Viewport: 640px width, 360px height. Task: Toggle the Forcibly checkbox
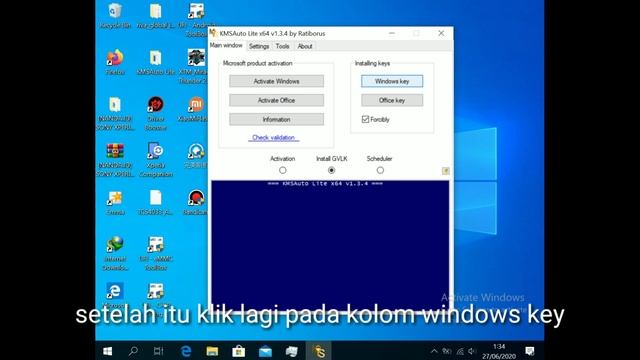pos(365,119)
